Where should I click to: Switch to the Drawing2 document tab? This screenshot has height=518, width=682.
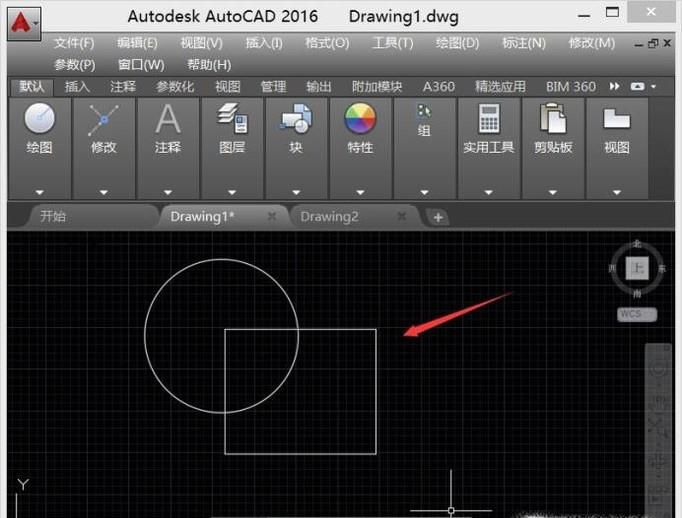(329, 217)
